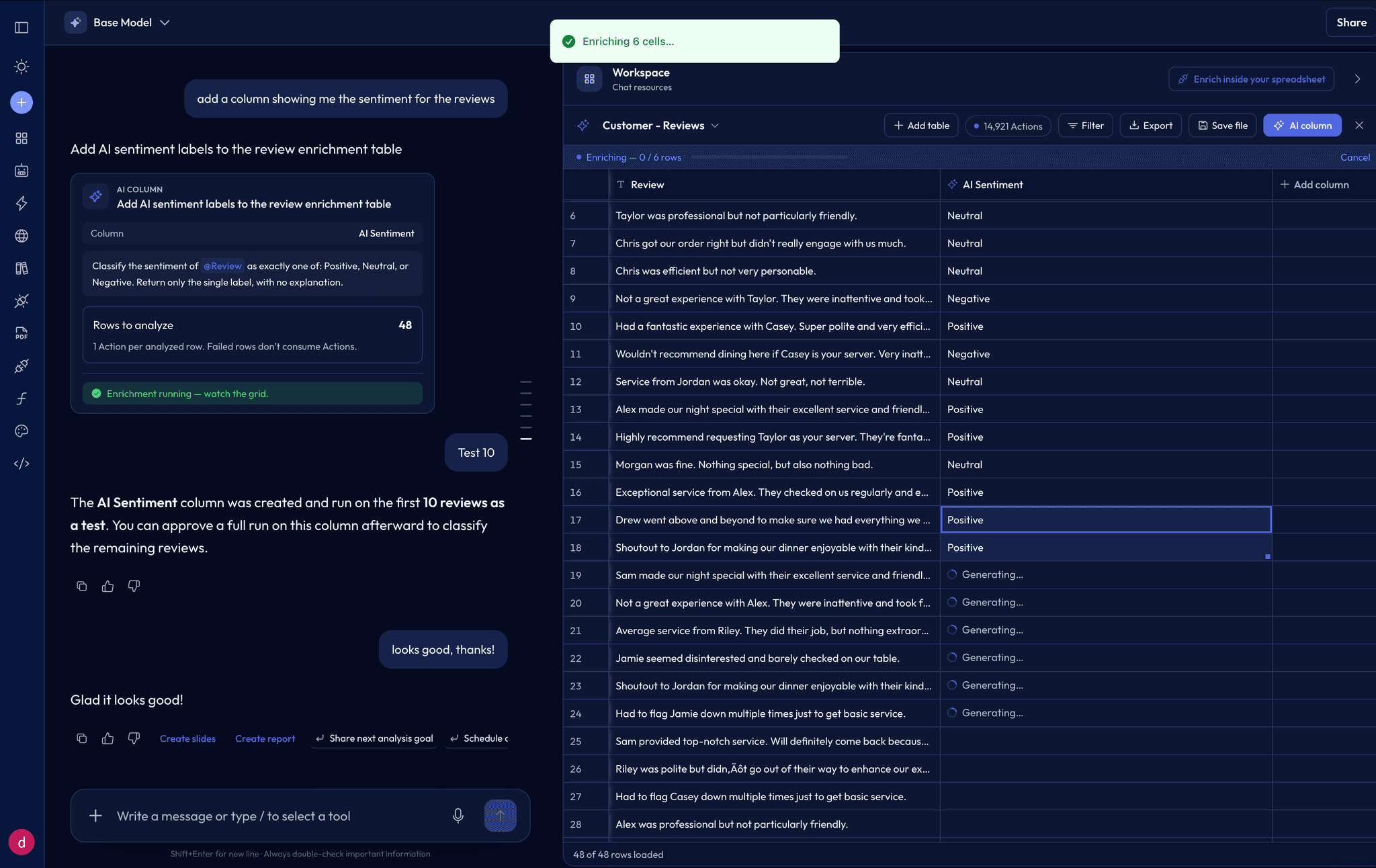Select the Review column header
Screen dimensions: 1376x868
point(774,185)
